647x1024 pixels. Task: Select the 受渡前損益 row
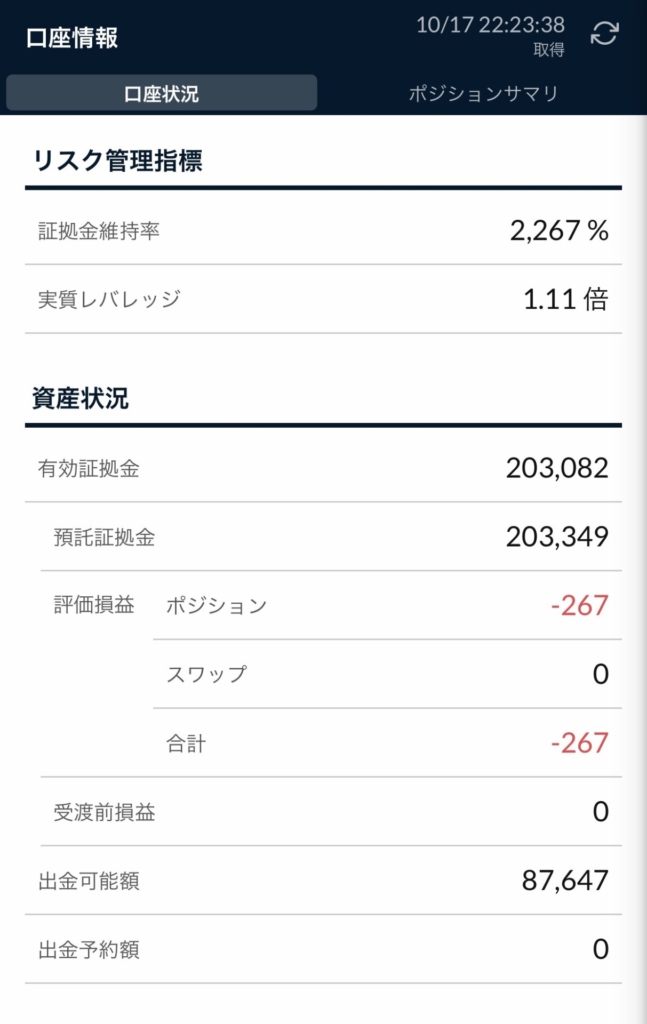pyautogui.click(x=331, y=812)
